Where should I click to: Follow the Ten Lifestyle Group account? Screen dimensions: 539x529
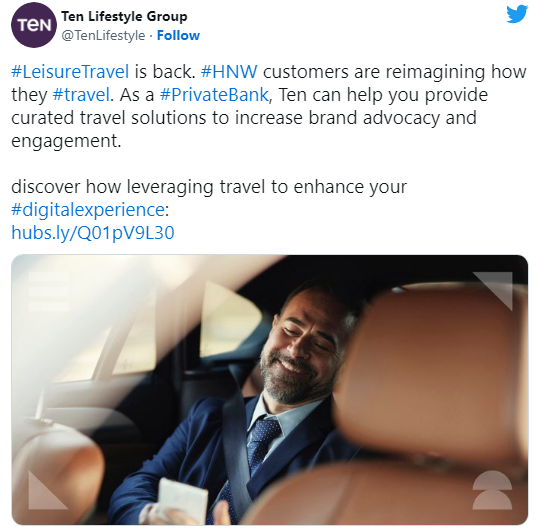coord(178,35)
